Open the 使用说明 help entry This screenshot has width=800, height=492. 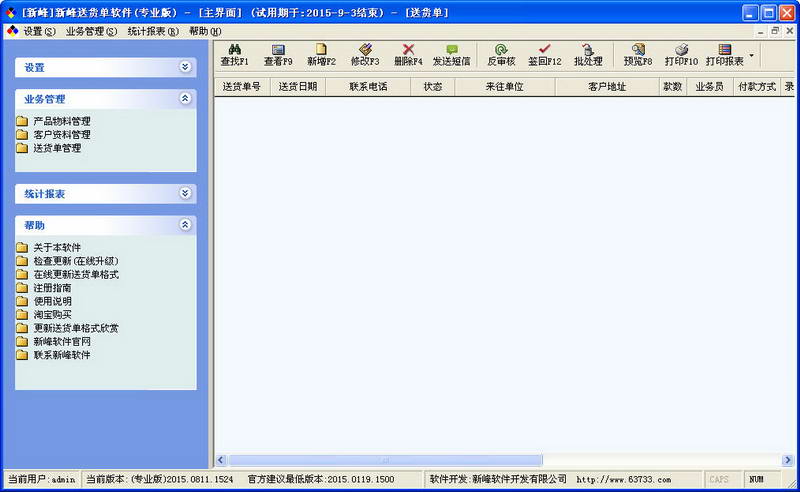tap(44, 301)
